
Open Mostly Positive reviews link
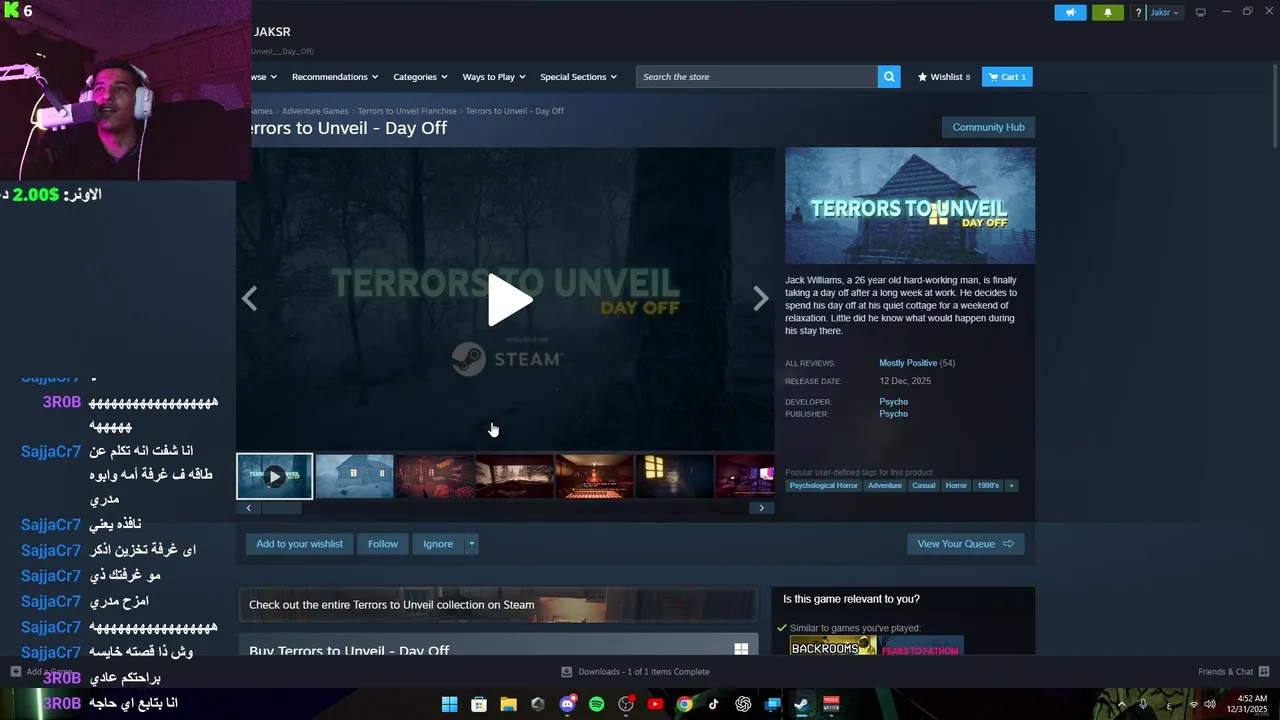(x=907, y=363)
